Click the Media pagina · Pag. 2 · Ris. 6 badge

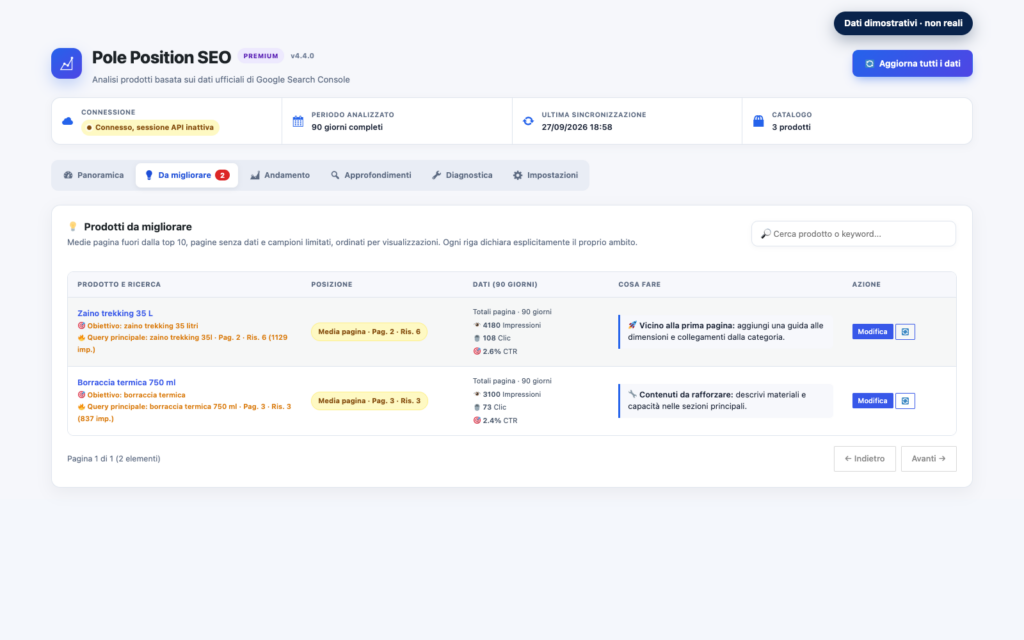click(x=369, y=332)
